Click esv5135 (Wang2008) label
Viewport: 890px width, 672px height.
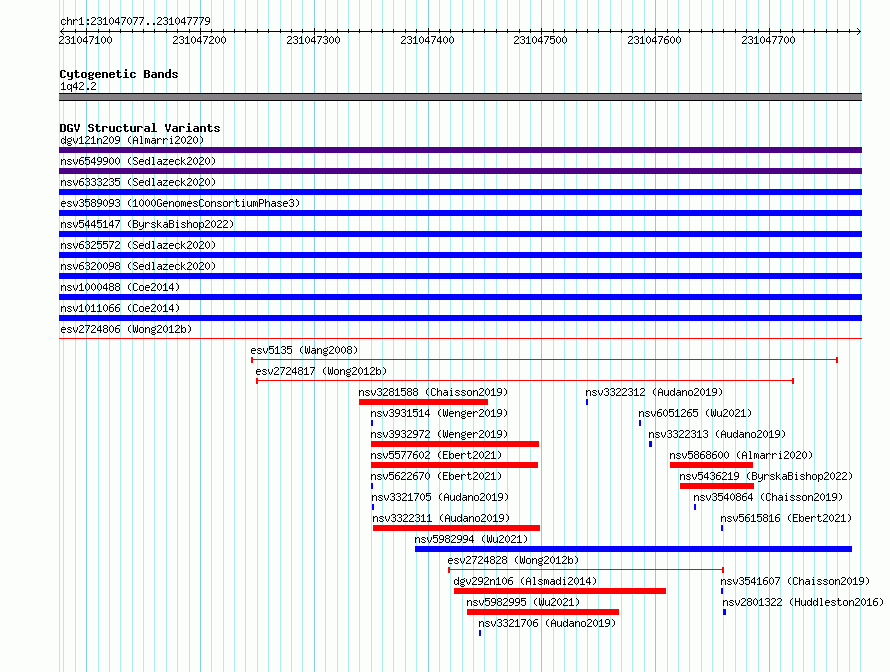304,350
